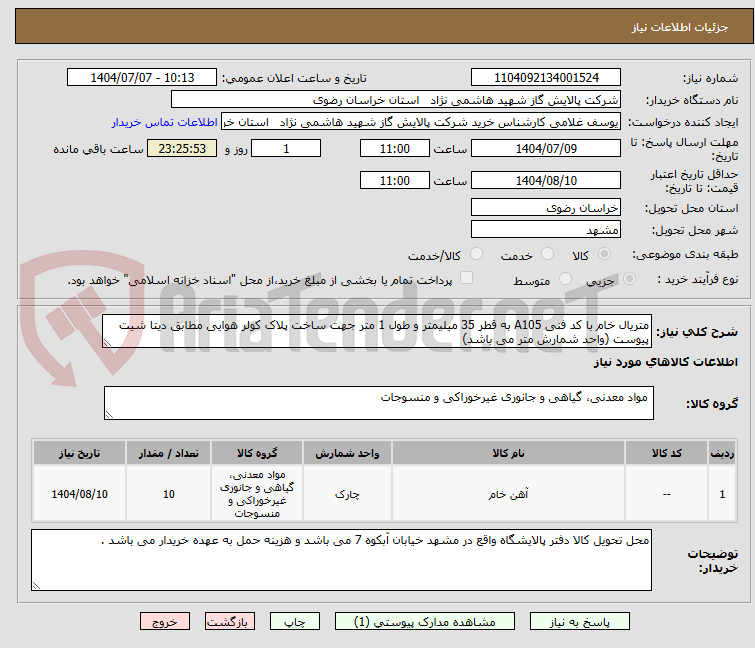Click the goods group cell مواد معدنی، گیاهی in table
The image size is (755, 648).
(257, 494)
